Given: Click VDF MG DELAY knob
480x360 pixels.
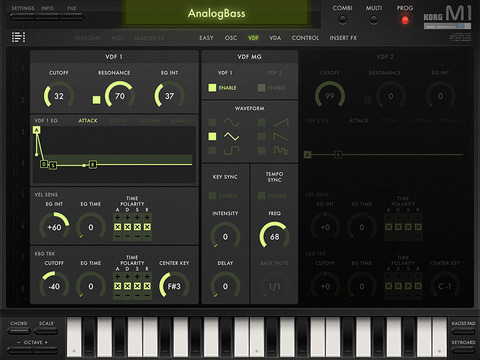Looking at the screenshot, I should tap(225, 286).
